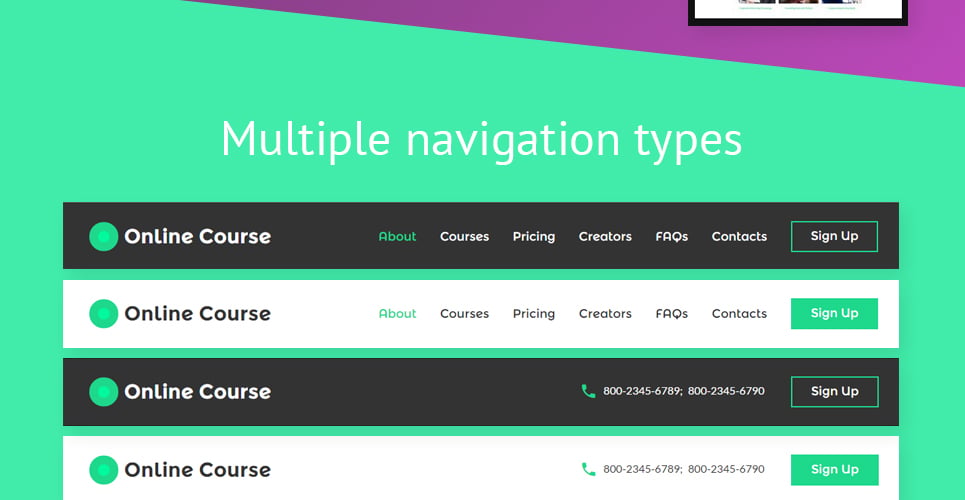Click the green circle logo in first dark navbar

point(103,236)
